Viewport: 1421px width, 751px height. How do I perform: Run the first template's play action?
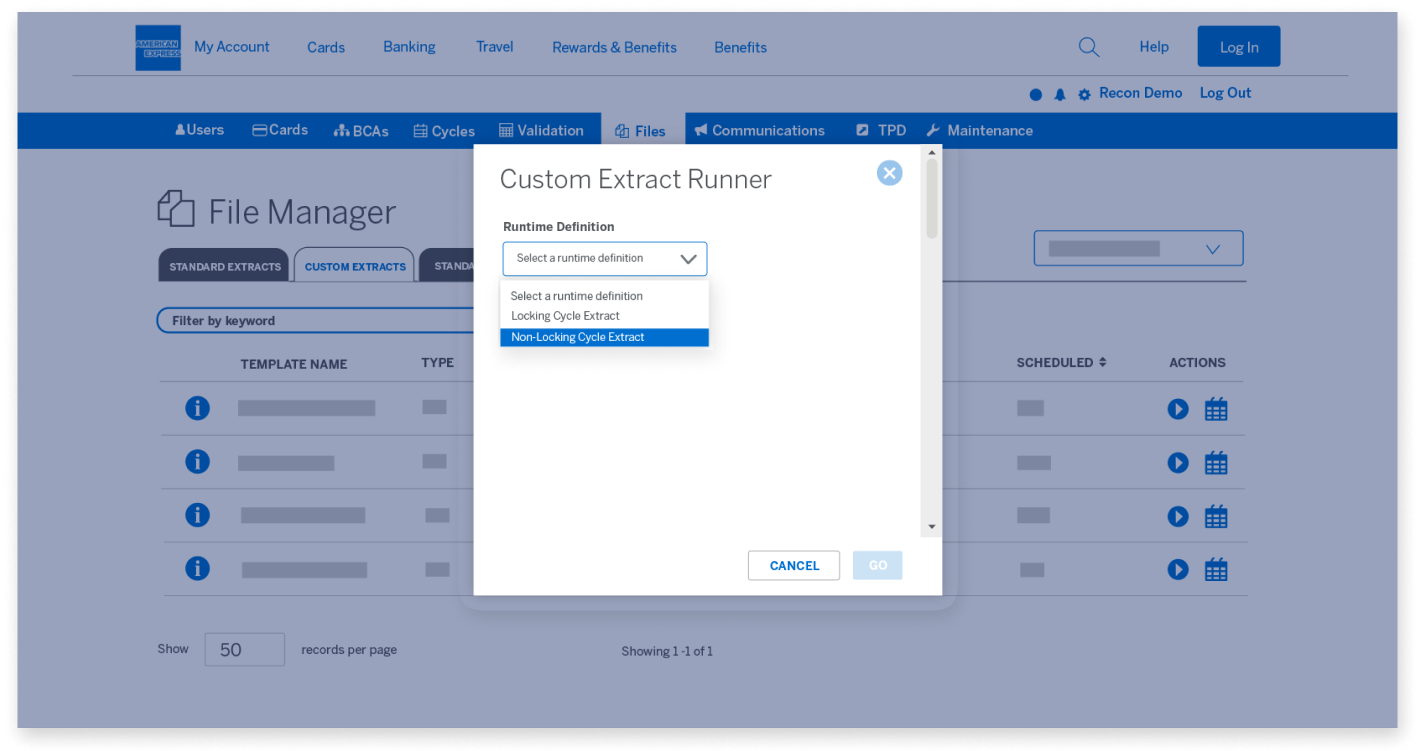(1177, 408)
